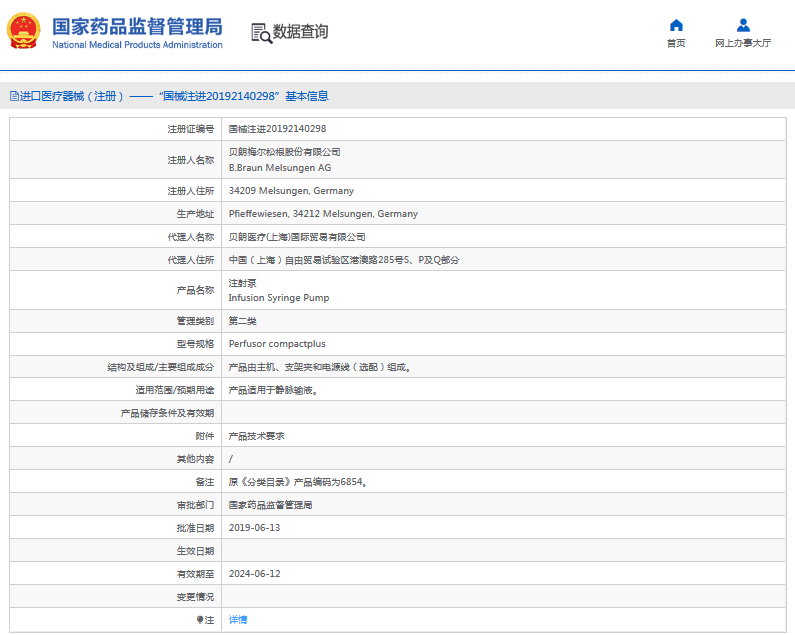Click the 注册证编号 row label
The width and height of the screenshot is (795, 635).
click(x=191, y=129)
